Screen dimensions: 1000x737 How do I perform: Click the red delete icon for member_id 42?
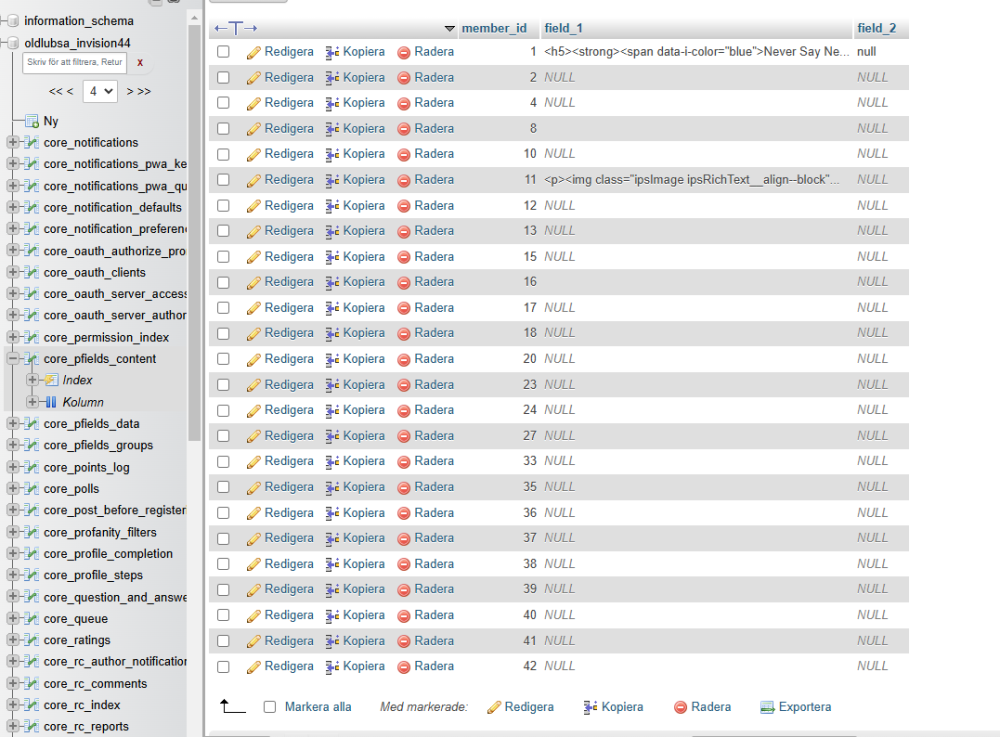pos(404,667)
